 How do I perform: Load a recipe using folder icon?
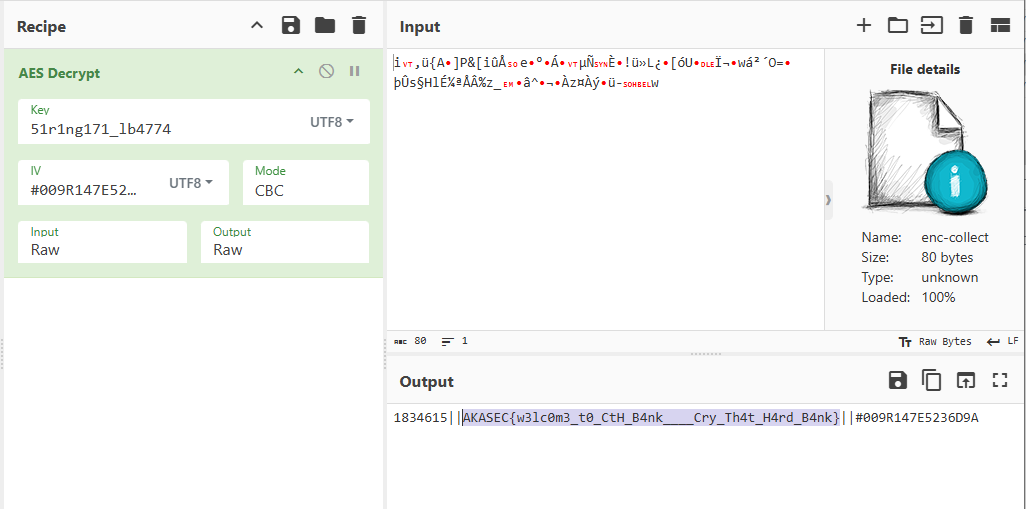[325, 26]
